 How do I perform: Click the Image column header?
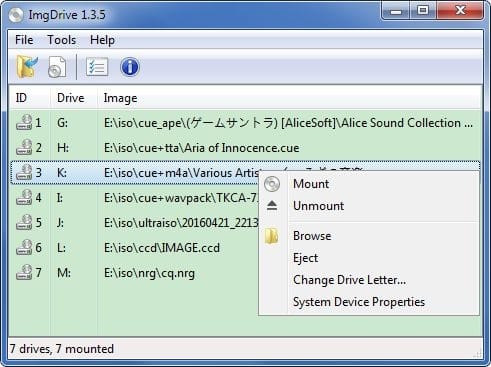click(120, 98)
